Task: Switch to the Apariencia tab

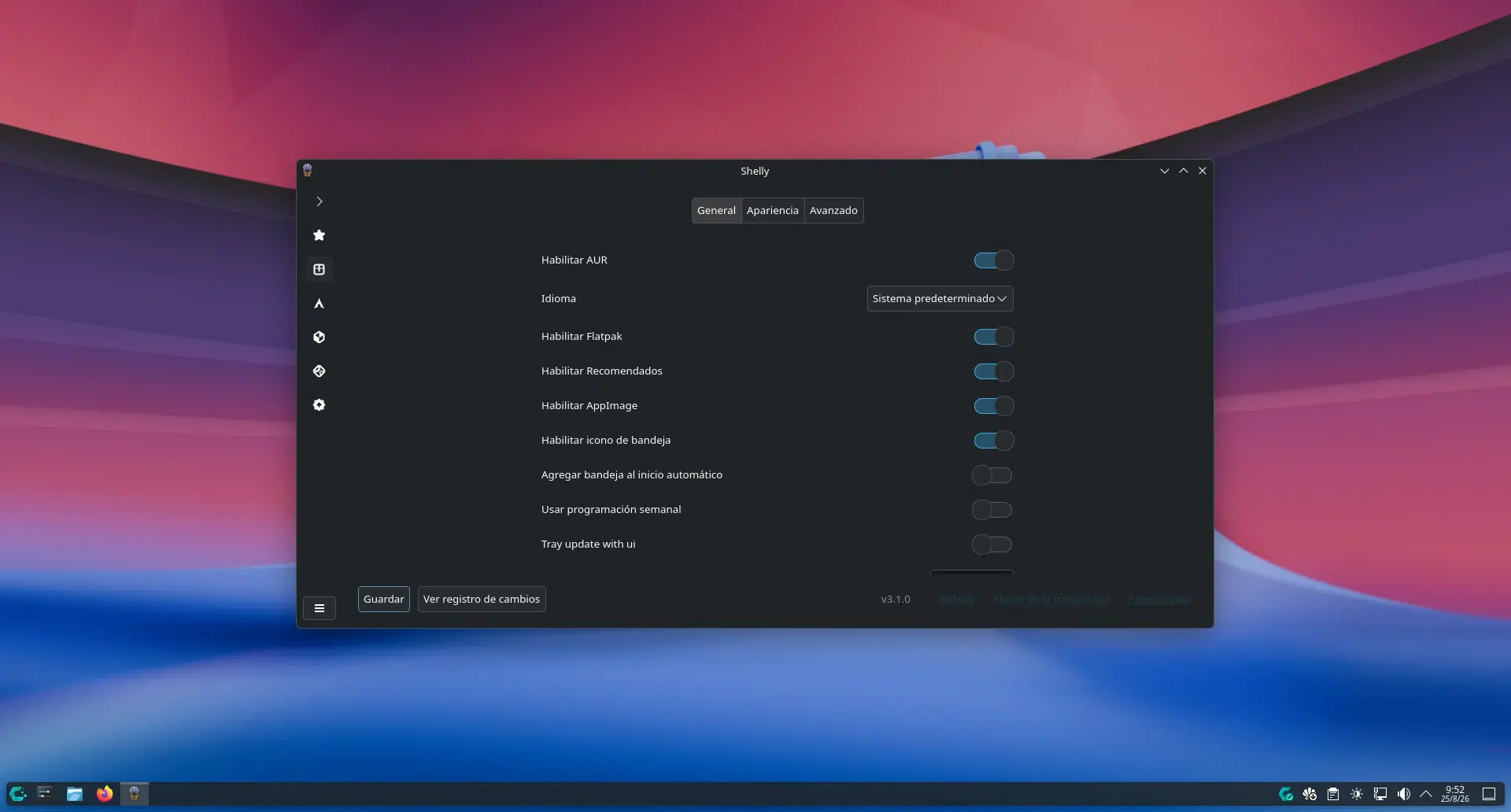Action: tap(773, 211)
